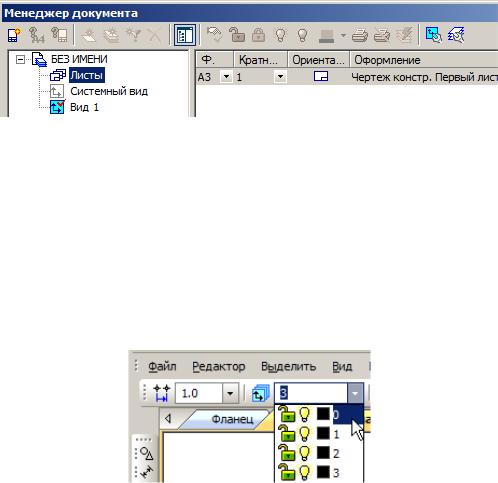The height and width of the screenshot is (483, 498).
Task: Click the open padlock toolbar icon
Action: point(237,35)
